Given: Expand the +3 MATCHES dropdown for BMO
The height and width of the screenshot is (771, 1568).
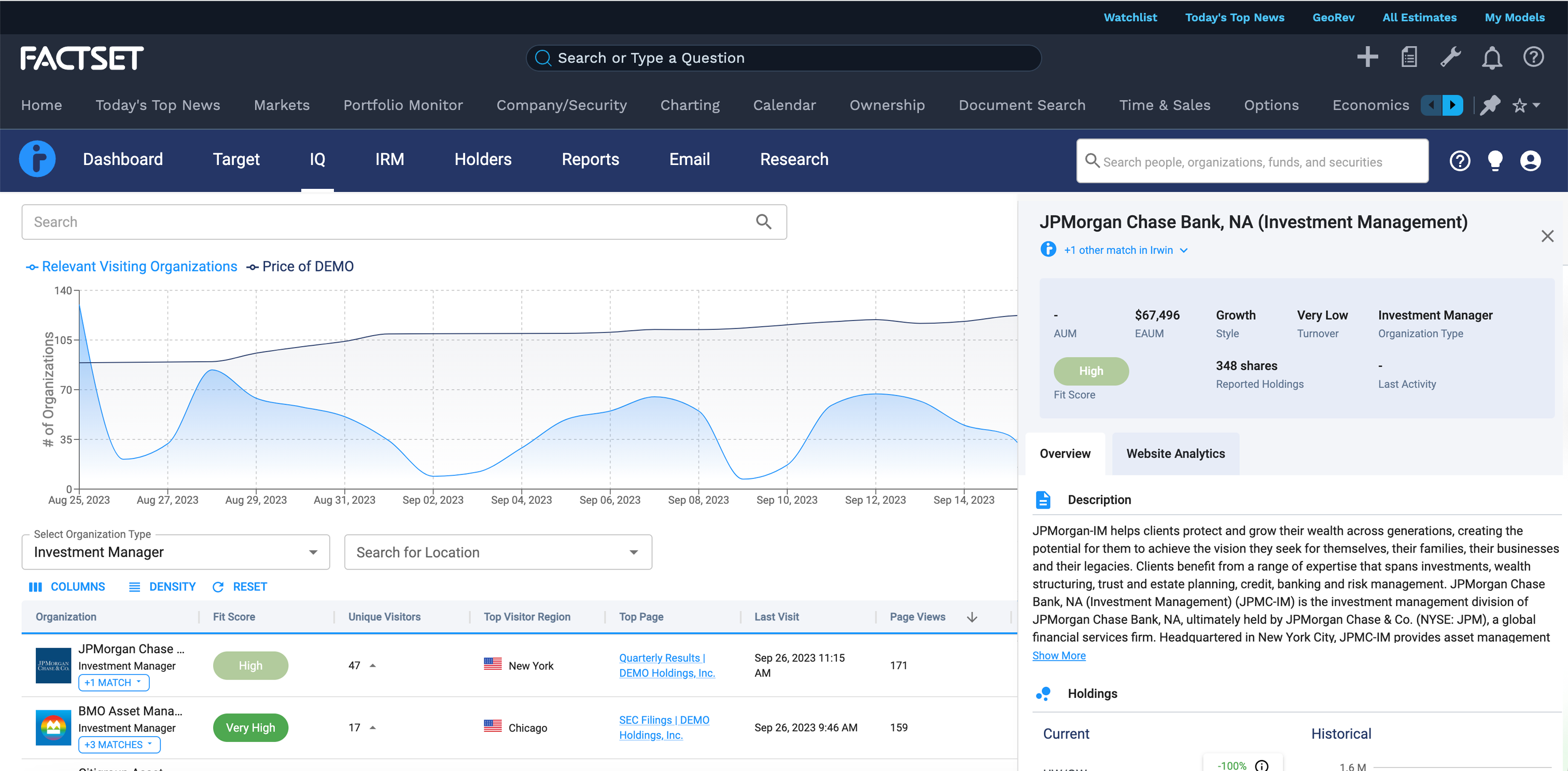Looking at the screenshot, I should (x=119, y=744).
